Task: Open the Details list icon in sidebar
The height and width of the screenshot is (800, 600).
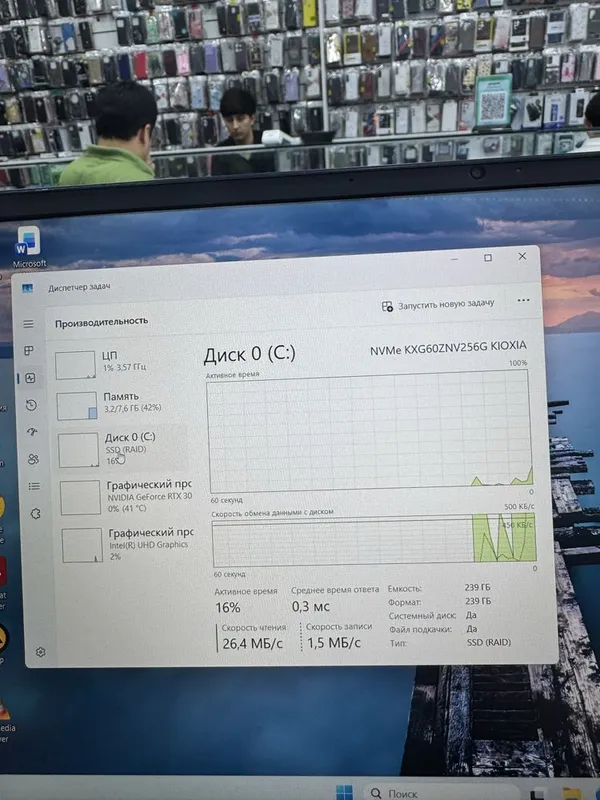Action: [x=34, y=486]
